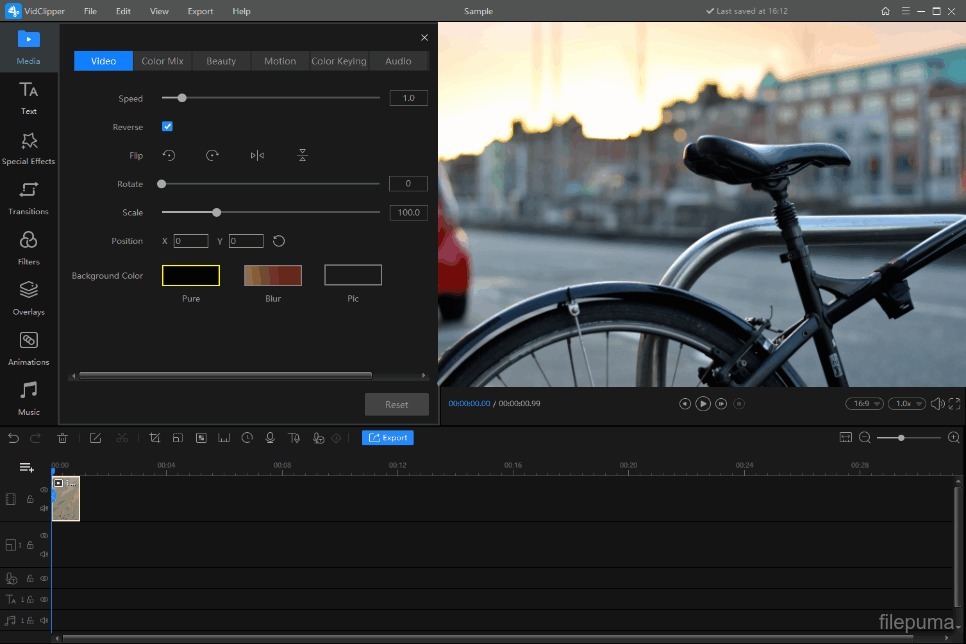Open the Transitions sidebar section

click(29, 196)
